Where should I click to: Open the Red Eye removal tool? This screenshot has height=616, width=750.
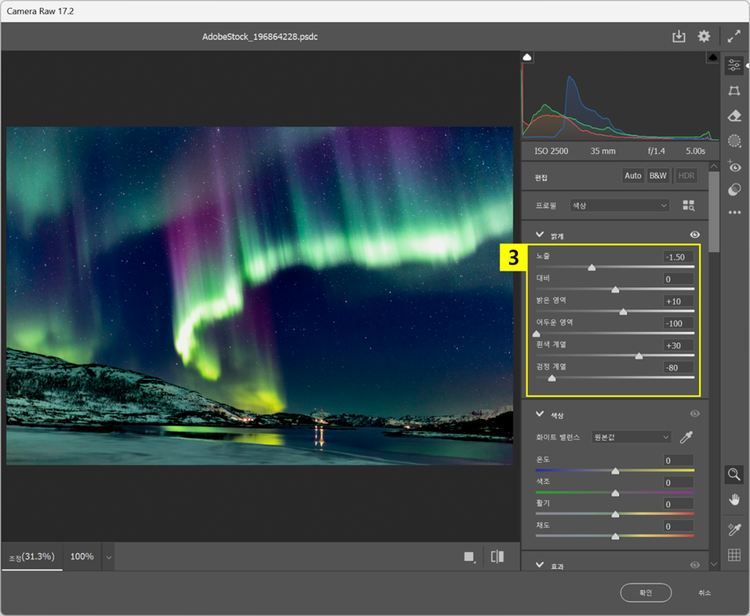coord(734,166)
